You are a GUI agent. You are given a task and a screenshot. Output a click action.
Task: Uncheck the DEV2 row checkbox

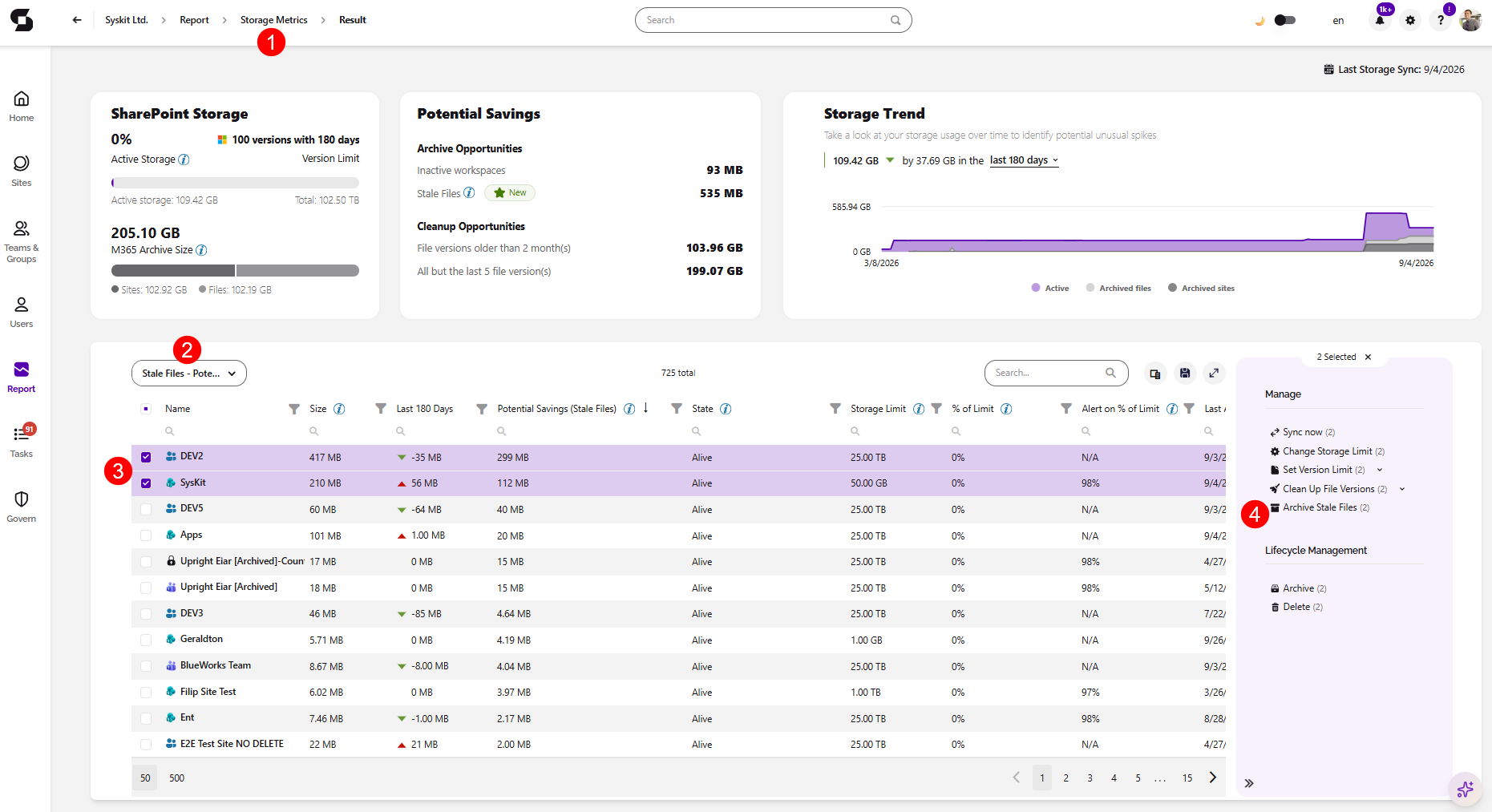click(146, 457)
